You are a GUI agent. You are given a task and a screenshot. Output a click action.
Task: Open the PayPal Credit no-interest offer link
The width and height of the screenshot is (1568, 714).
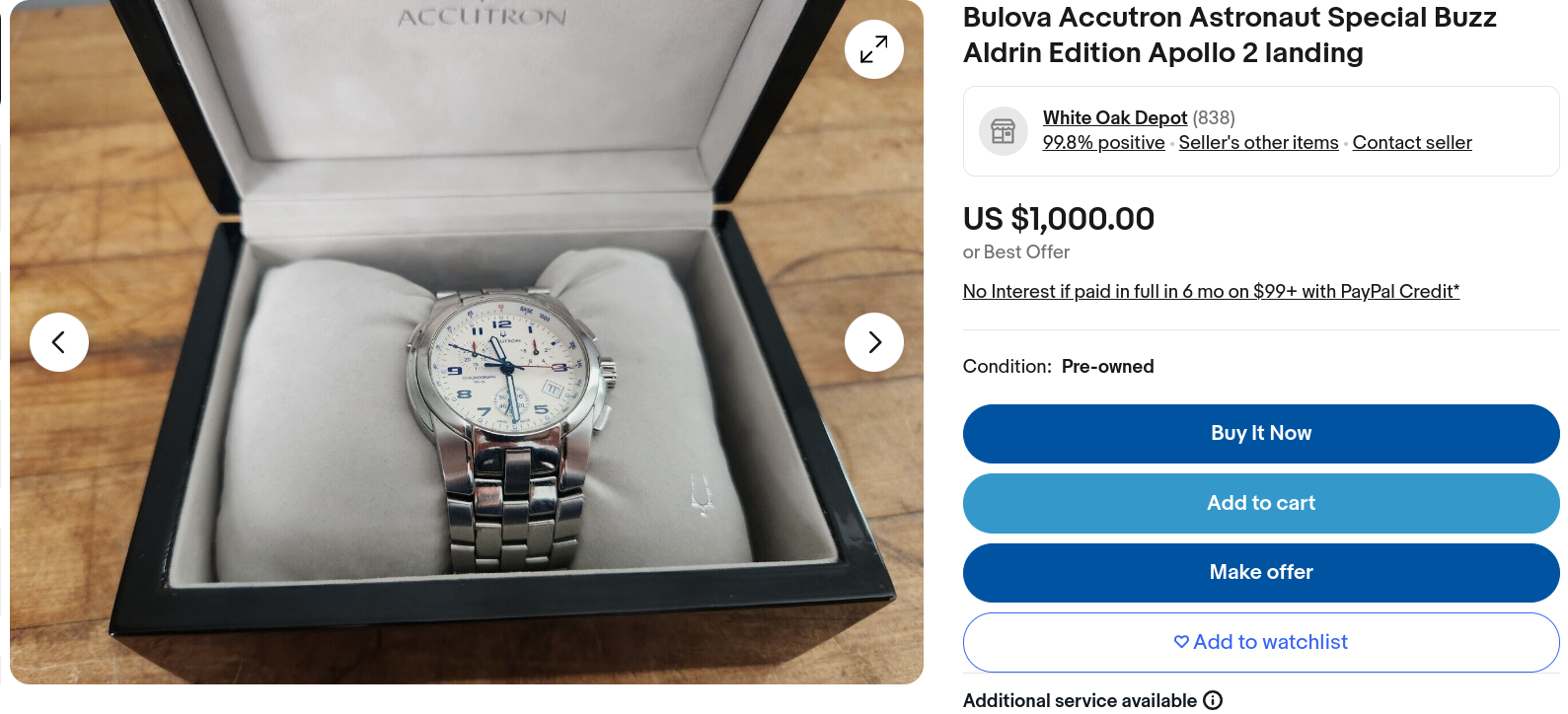click(x=1211, y=292)
